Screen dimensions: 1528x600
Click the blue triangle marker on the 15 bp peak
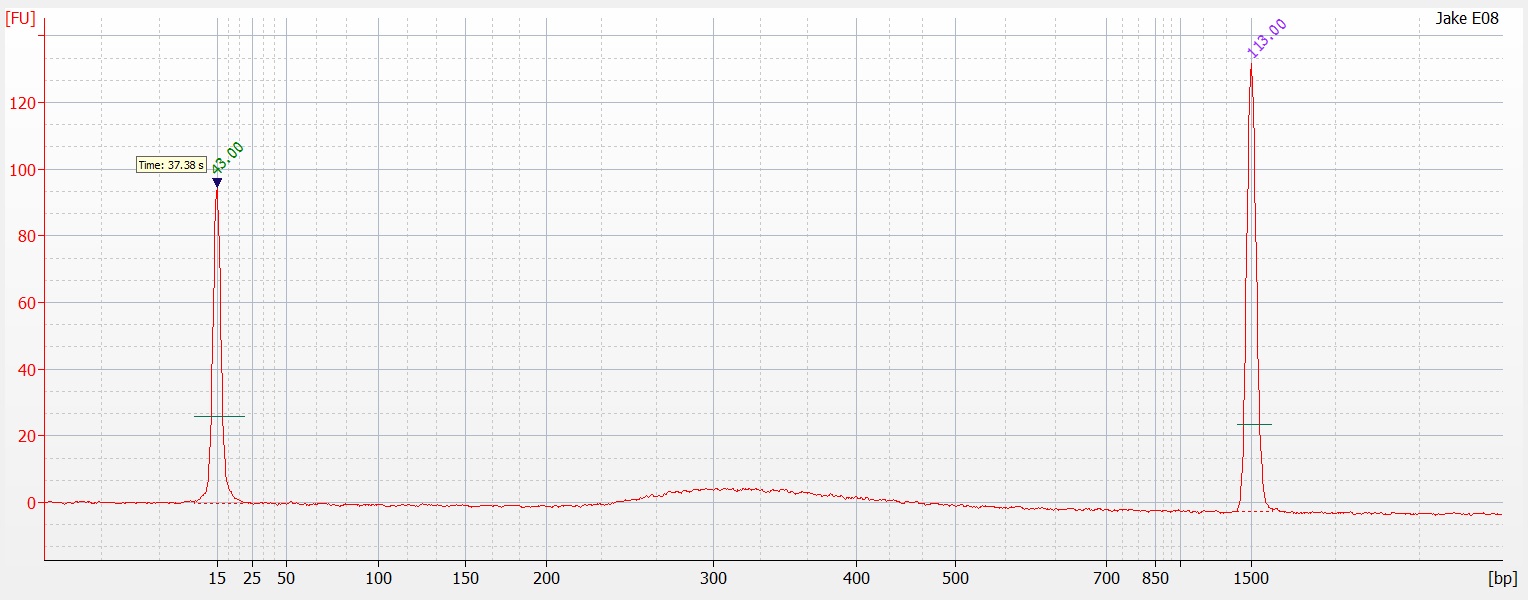[217, 182]
